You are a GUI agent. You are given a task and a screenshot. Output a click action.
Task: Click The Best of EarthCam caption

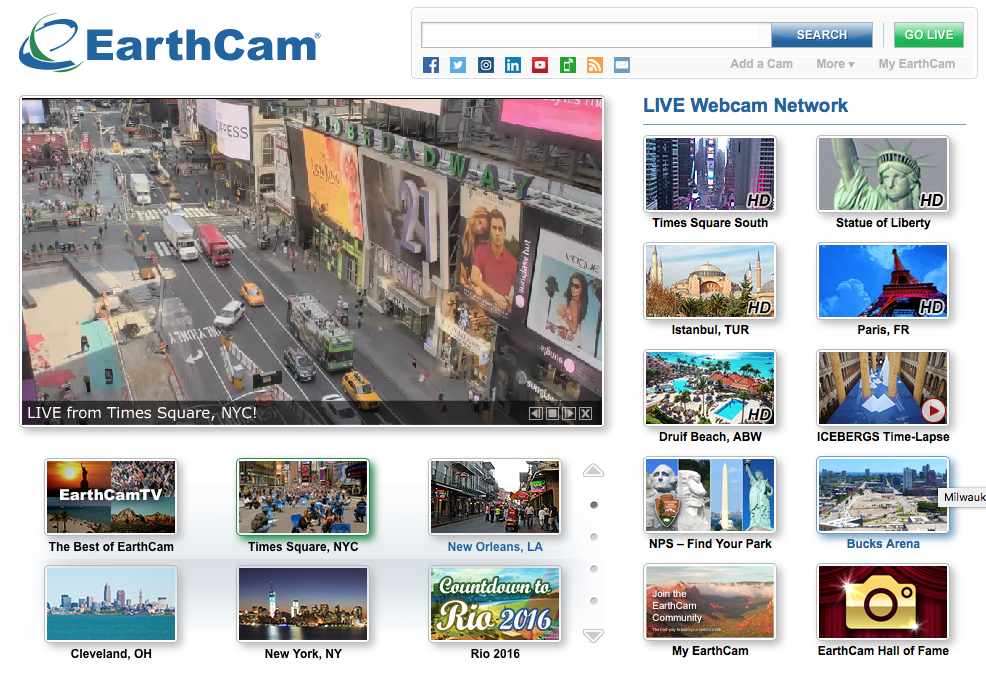tap(111, 547)
